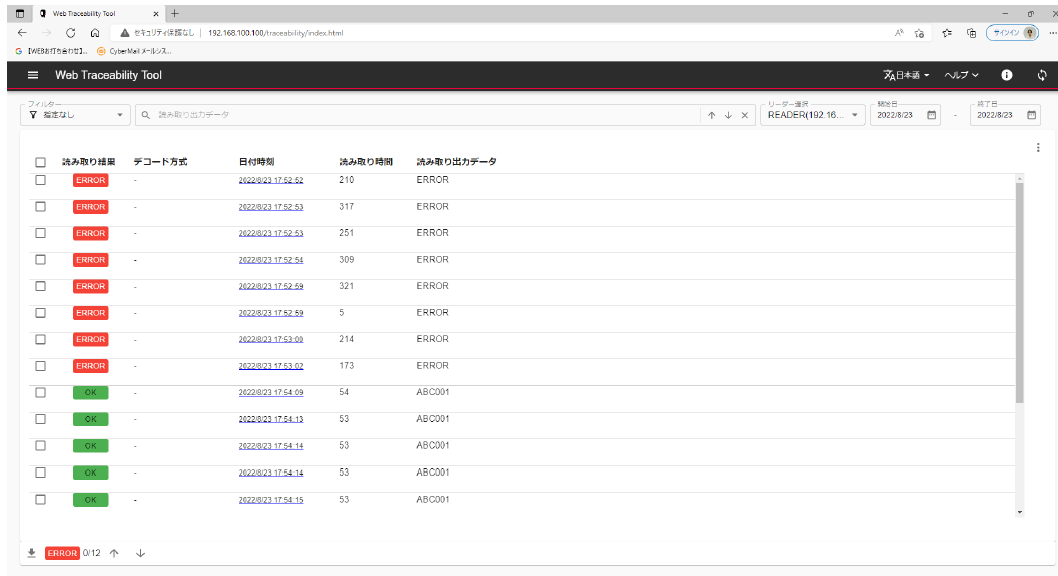Open the browser collections icon
This screenshot has height=576, width=1058.
click(x=972, y=33)
